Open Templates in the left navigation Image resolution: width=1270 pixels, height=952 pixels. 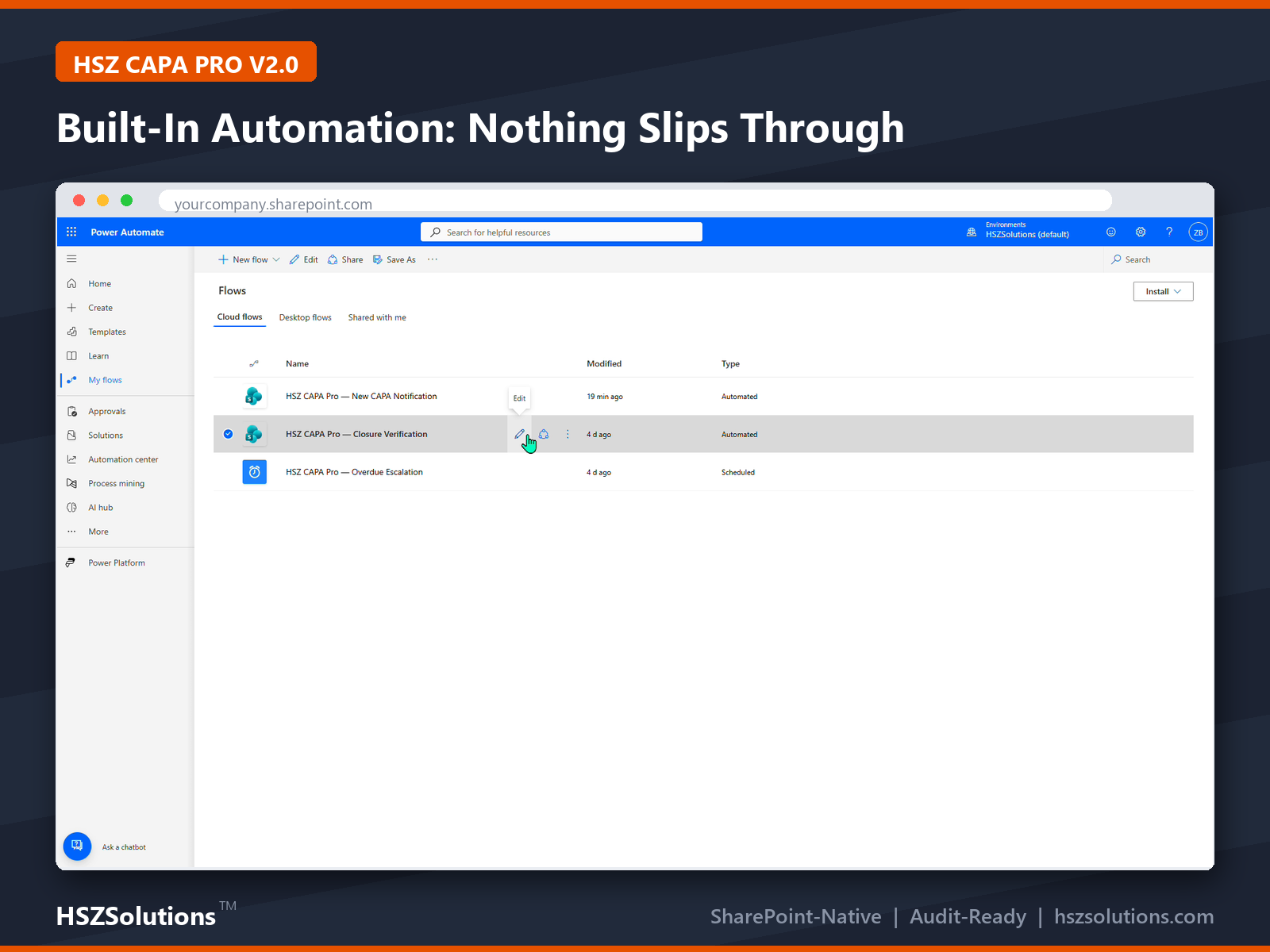click(x=107, y=332)
